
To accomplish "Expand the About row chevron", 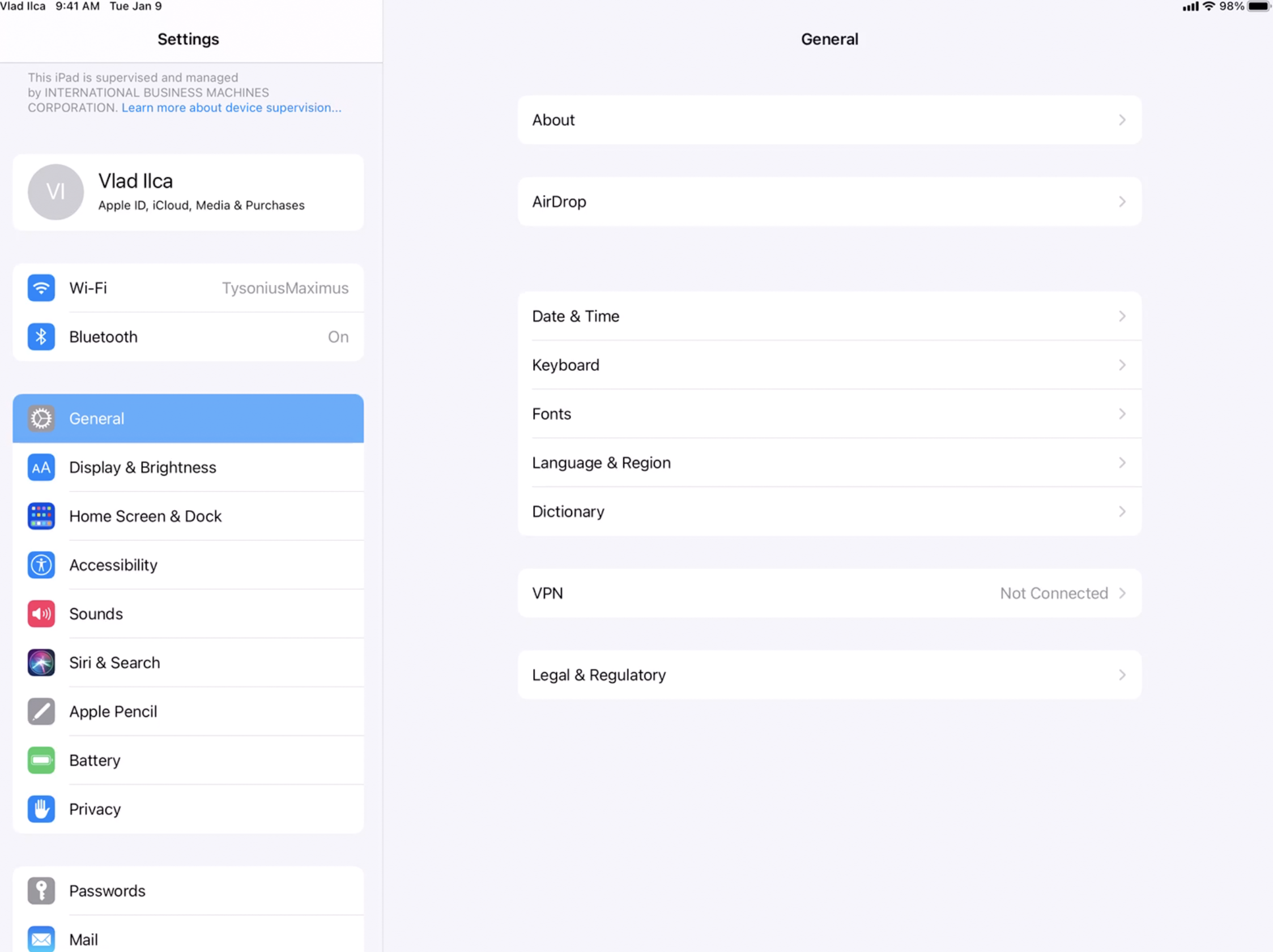I will point(1122,119).
